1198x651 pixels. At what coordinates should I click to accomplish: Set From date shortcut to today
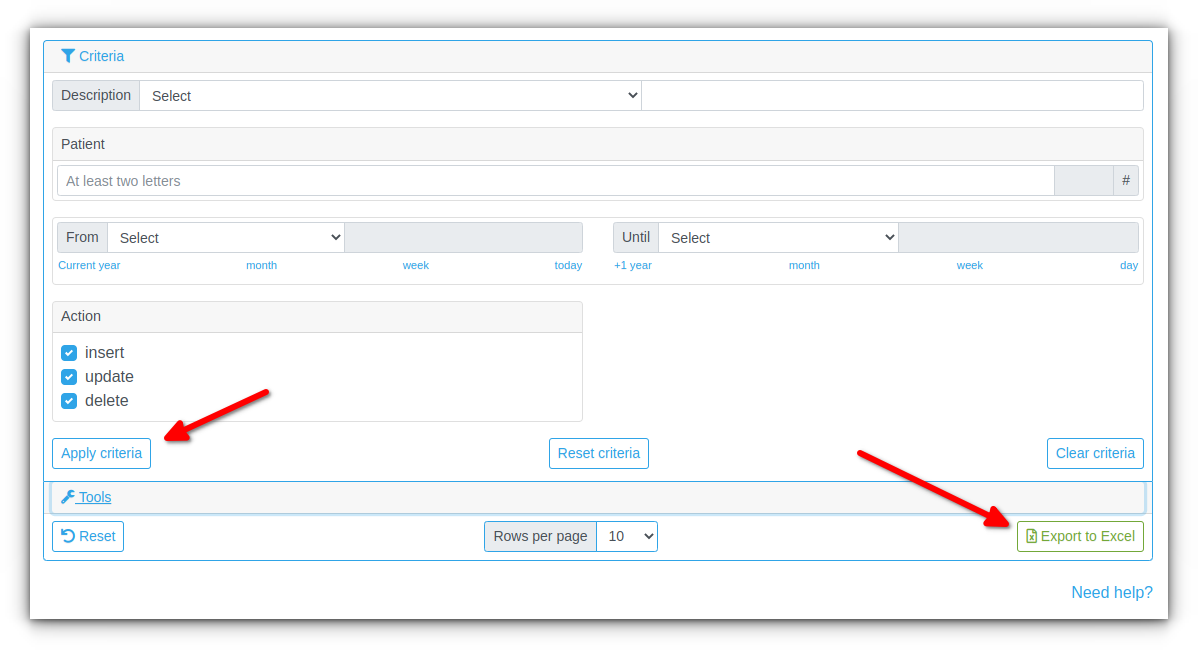click(x=568, y=265)
